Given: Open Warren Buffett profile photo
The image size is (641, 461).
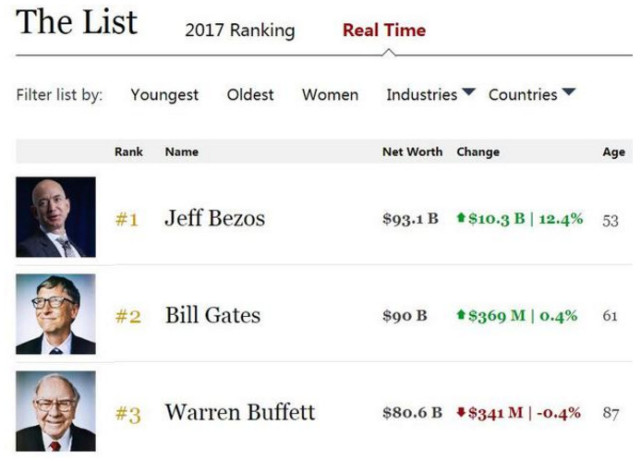Looking at the screenshot, I should pyautogui.click(x=56, y=411).
